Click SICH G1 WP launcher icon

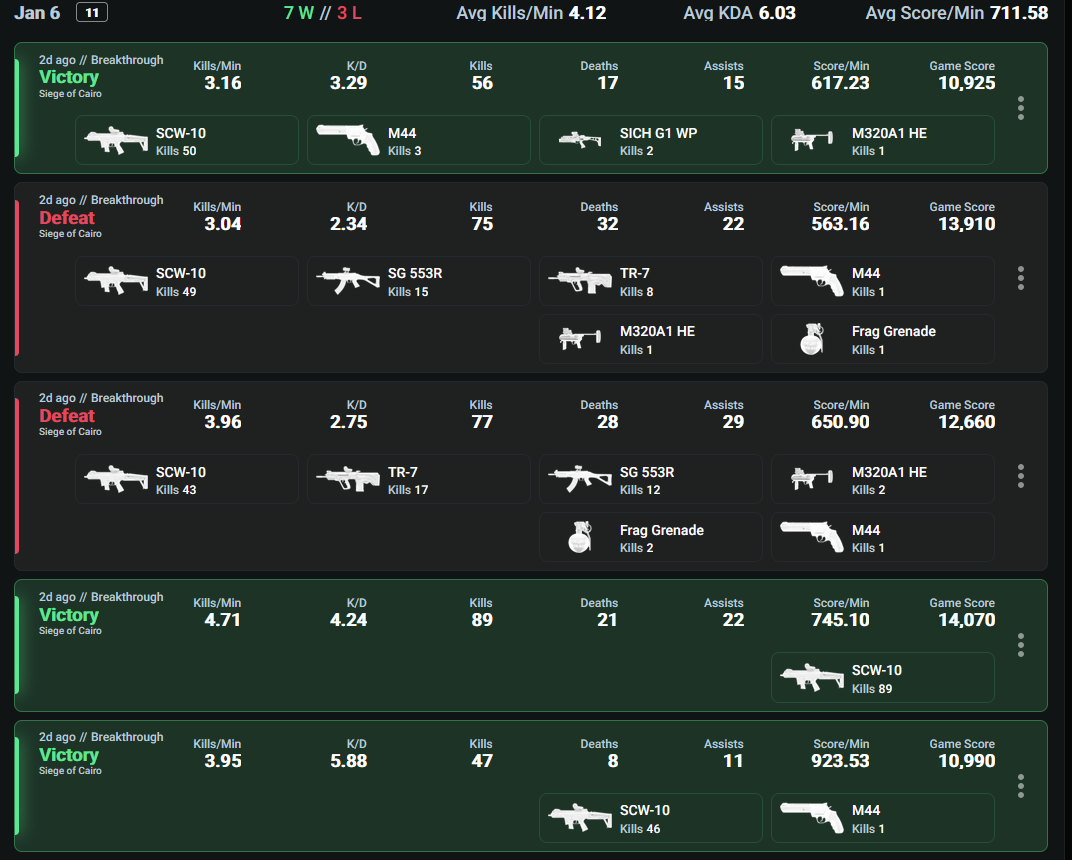580,140
